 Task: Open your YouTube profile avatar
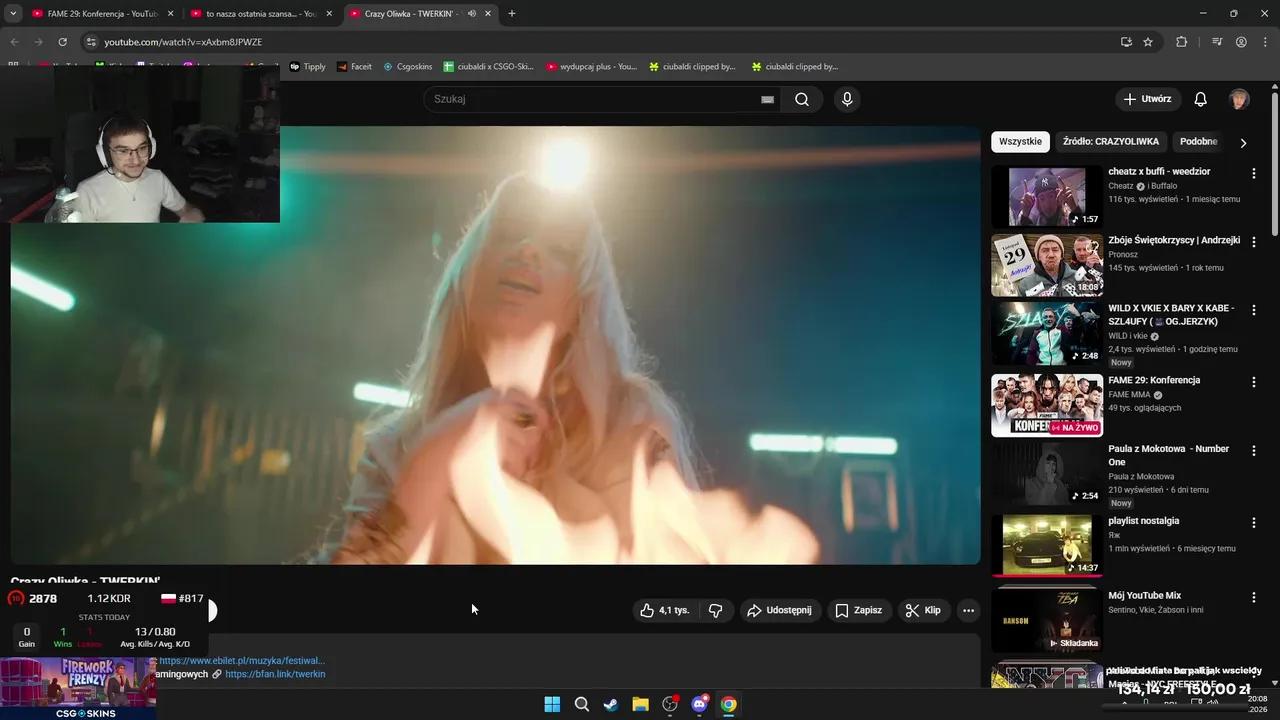1239,99
